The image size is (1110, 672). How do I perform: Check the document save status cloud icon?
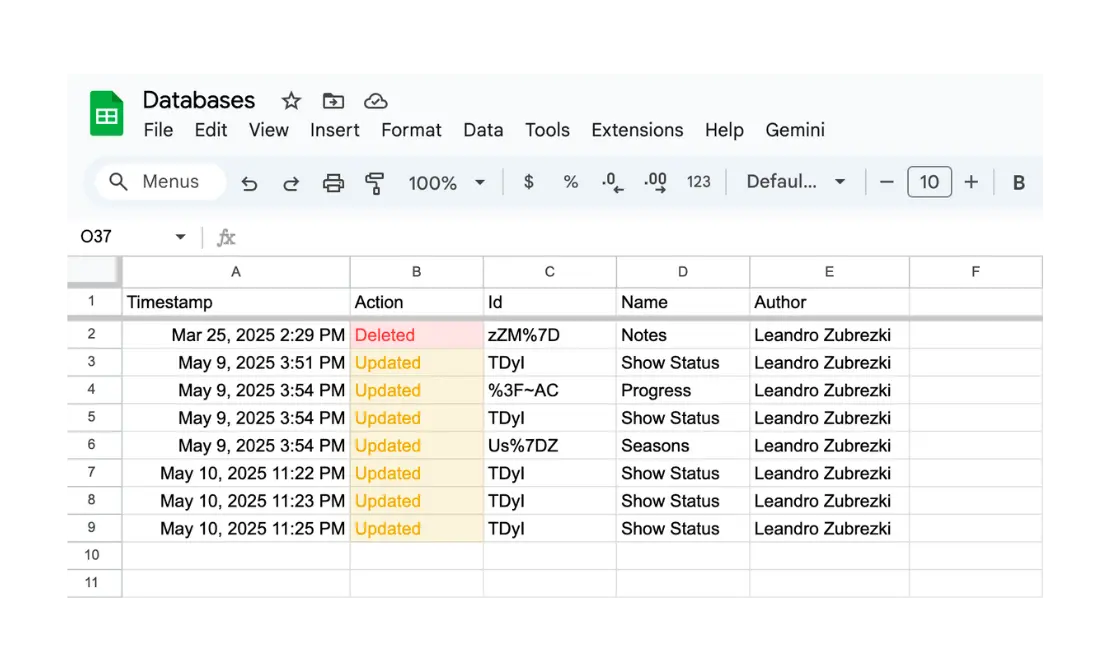[376, 100]
